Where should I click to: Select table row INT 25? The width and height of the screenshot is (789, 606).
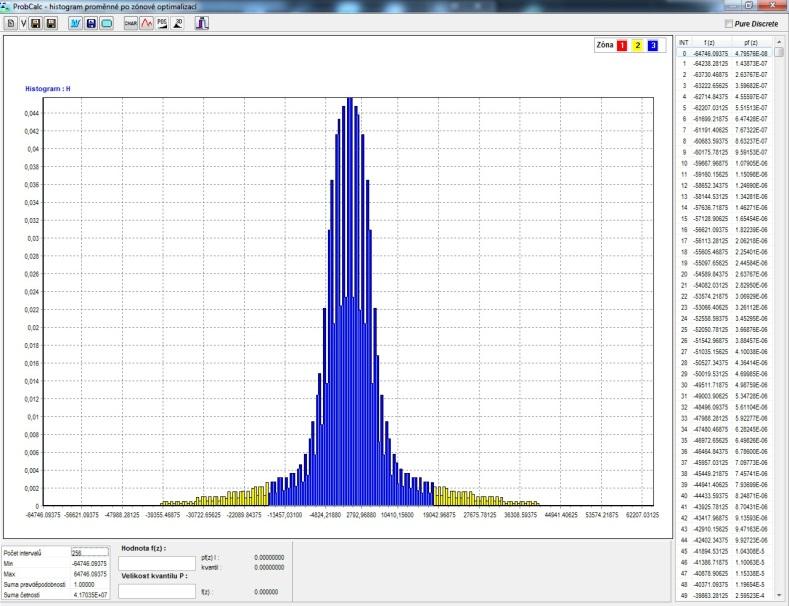(x=725, y=330)
